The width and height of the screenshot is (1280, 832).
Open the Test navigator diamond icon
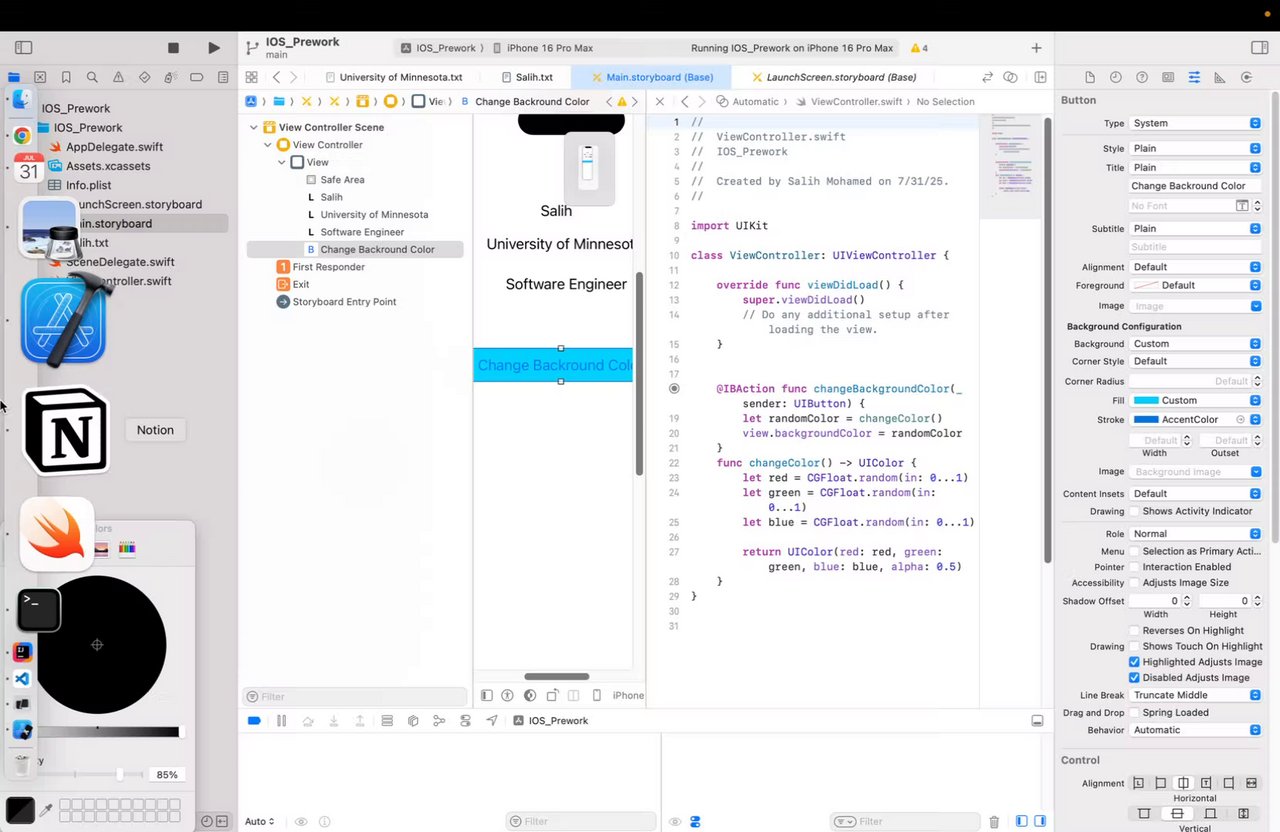144,77
